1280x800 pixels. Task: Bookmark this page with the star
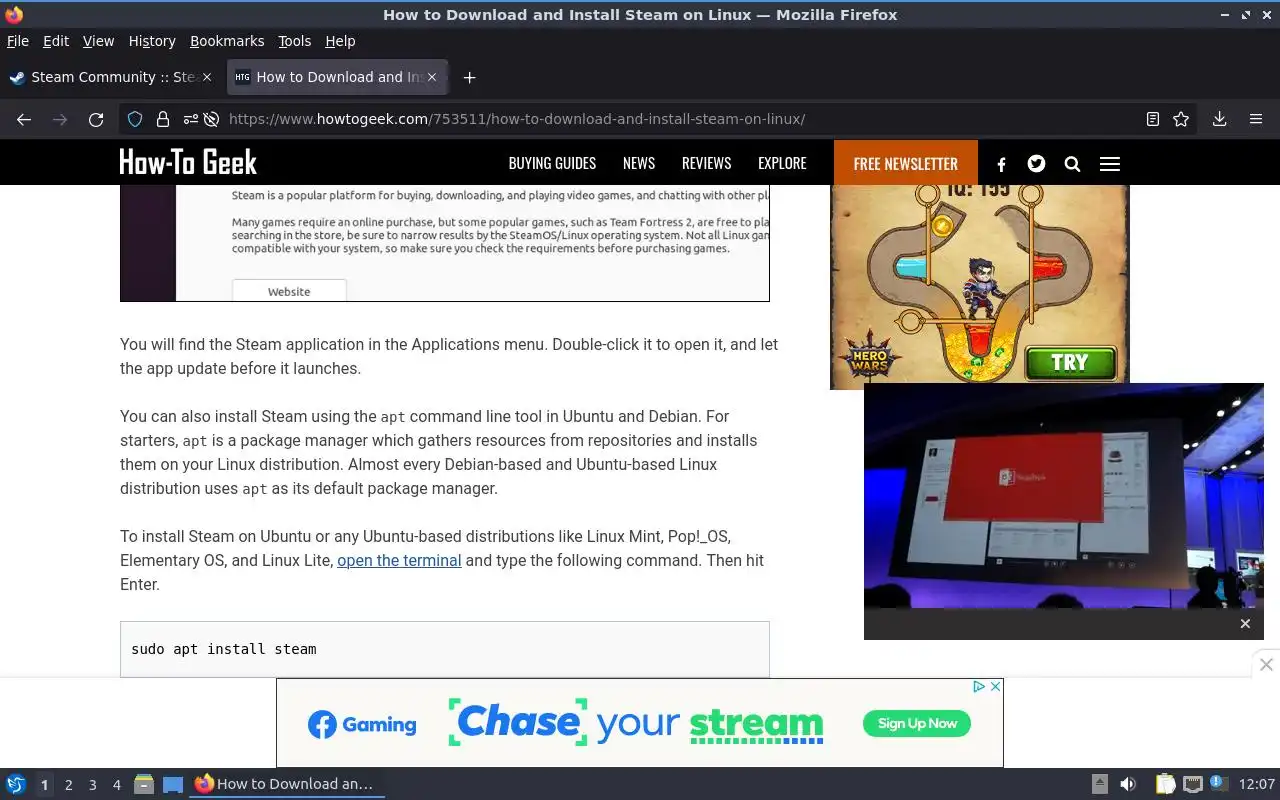(1181, 119)
